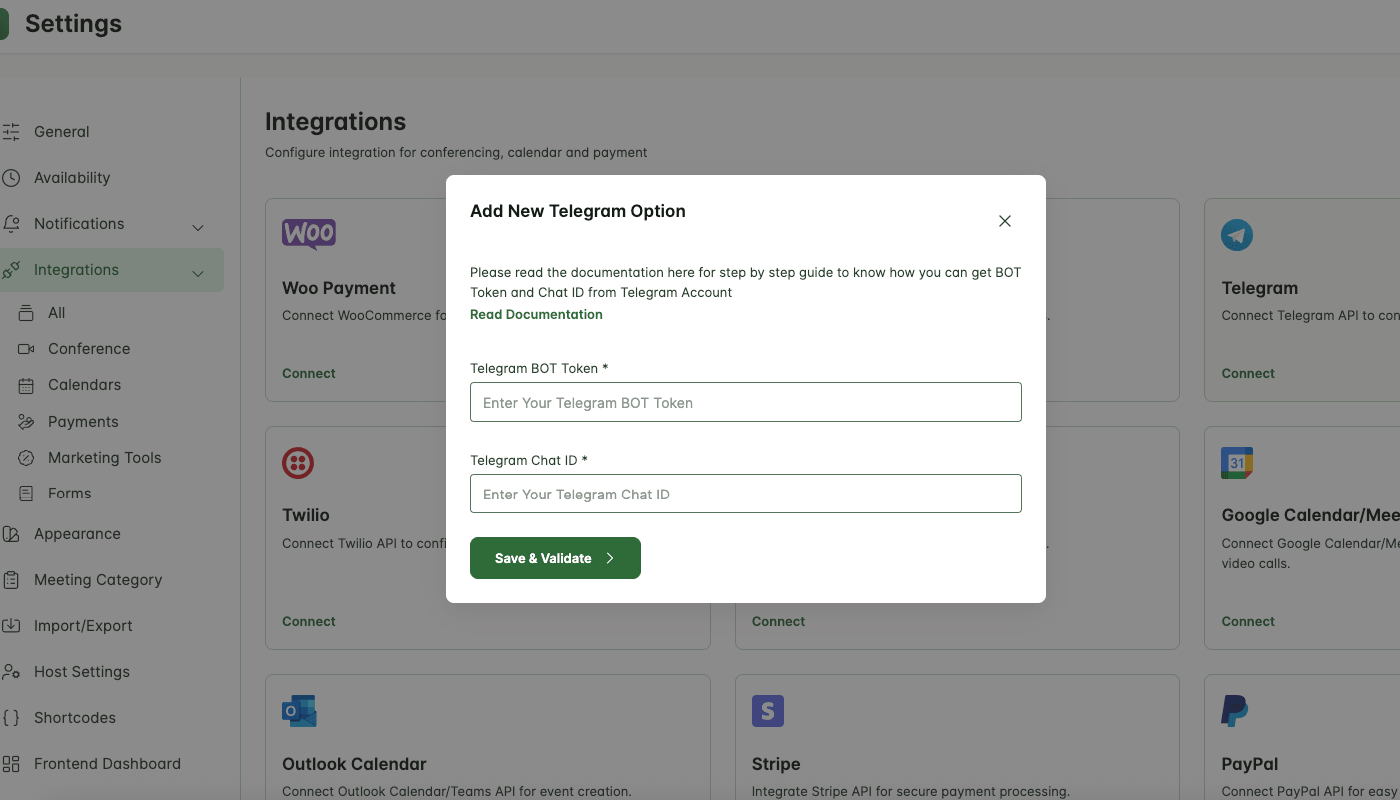Close the Add New Telegram Option dialog

(x=1005, y=221)
